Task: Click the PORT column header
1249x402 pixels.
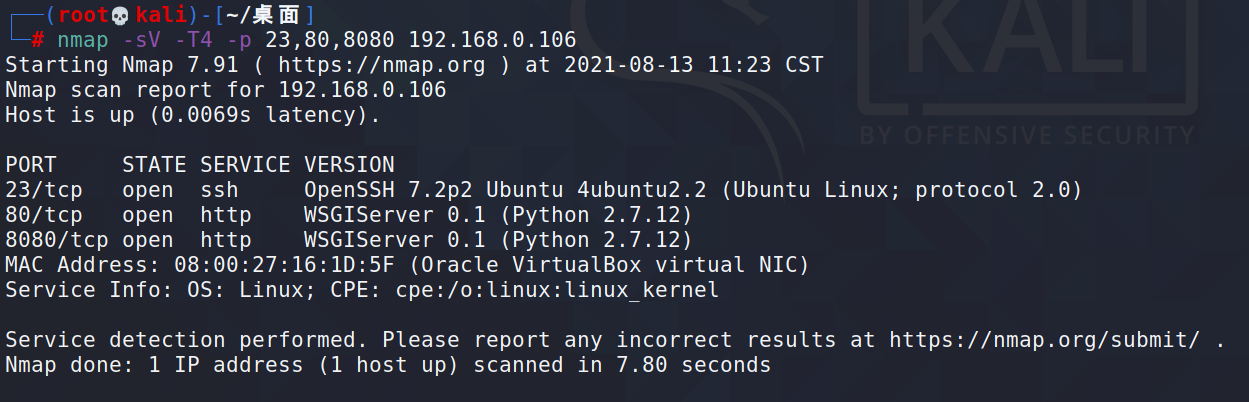Action: pos(31,165)
